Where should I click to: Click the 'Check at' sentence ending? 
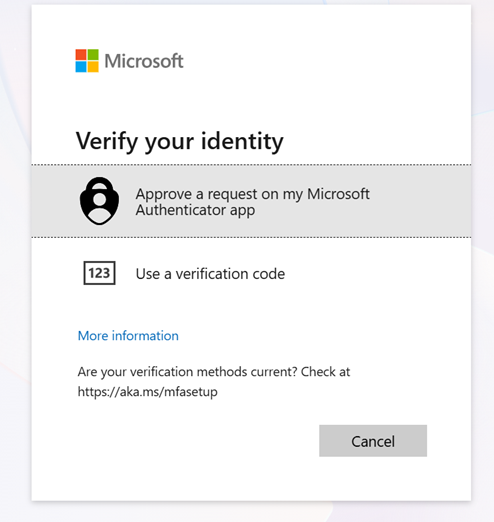tap(325, 372)
